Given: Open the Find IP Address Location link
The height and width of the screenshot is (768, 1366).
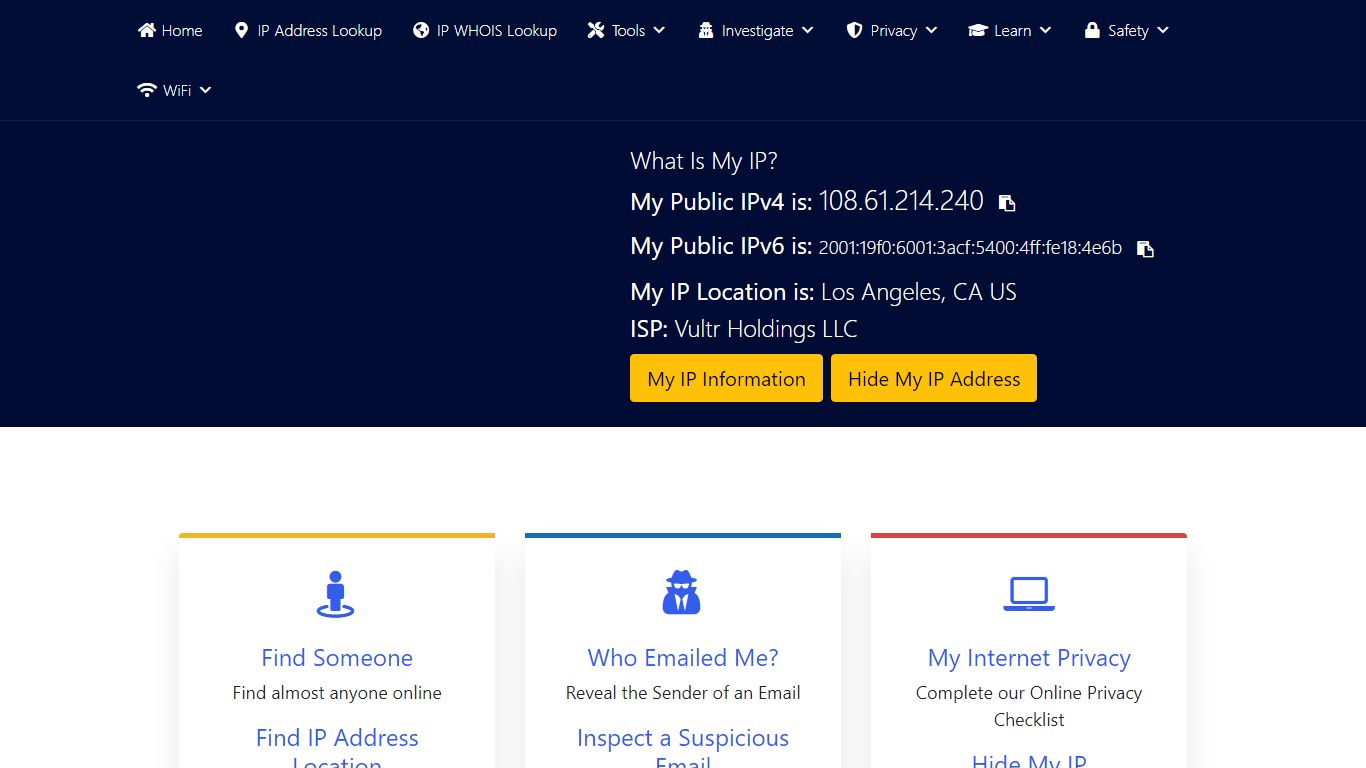Looking at the screenshot, I should (x=336, y=738).
